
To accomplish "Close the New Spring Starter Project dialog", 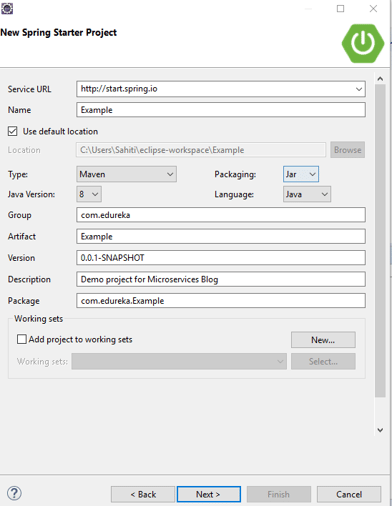I will 373,8.
